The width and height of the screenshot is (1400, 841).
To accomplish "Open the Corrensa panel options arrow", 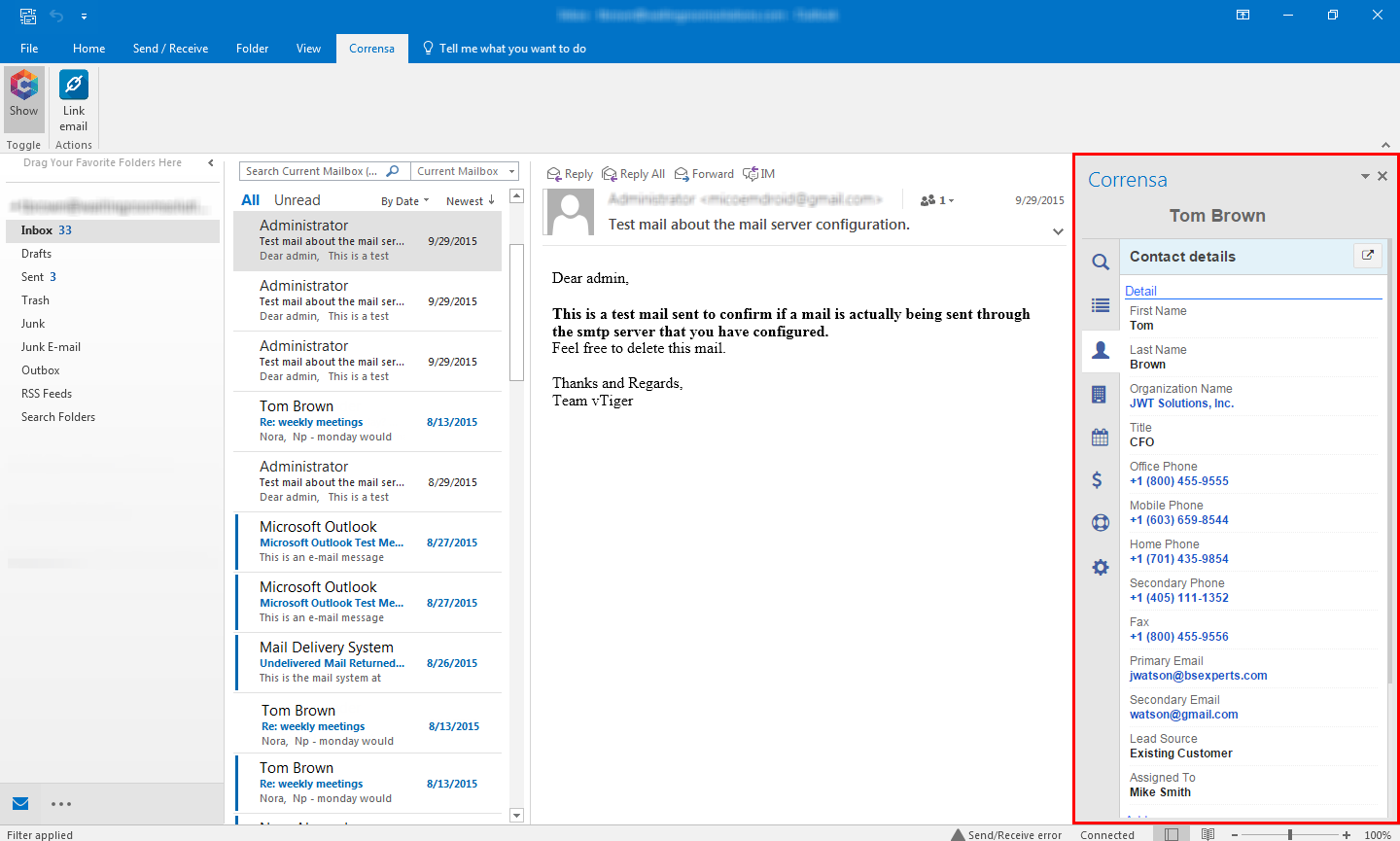I will coord(1365,176).
